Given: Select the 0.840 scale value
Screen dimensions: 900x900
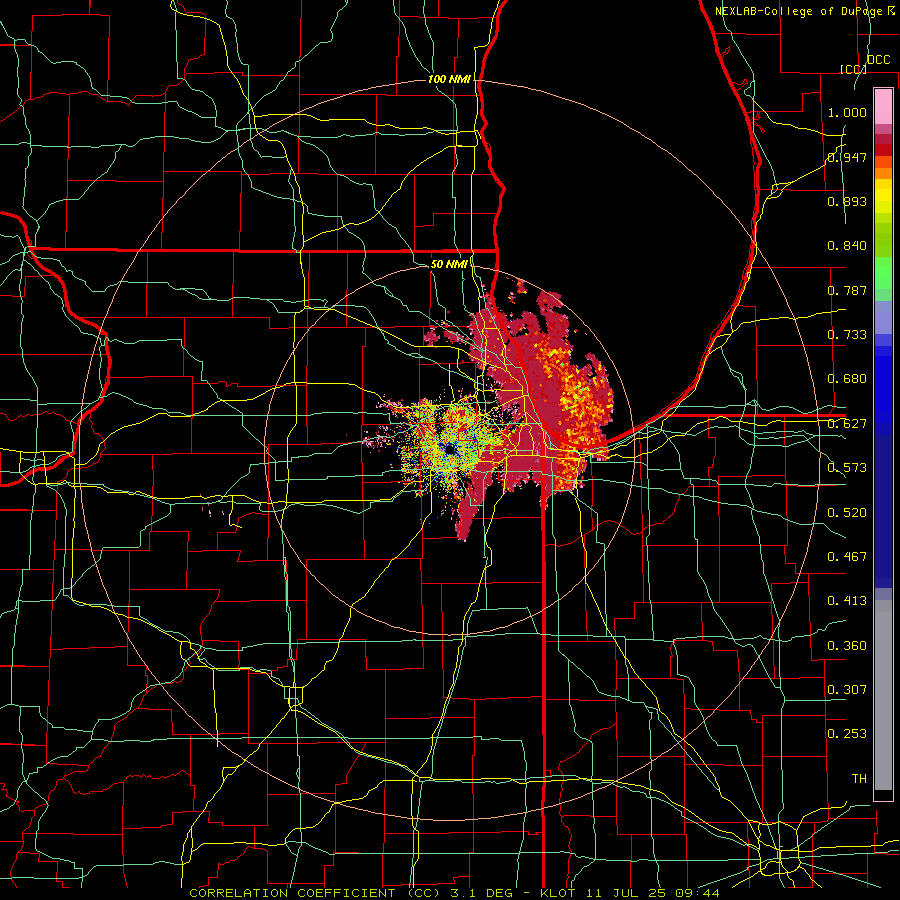Looking at the screenshot, I should [847, 246].
